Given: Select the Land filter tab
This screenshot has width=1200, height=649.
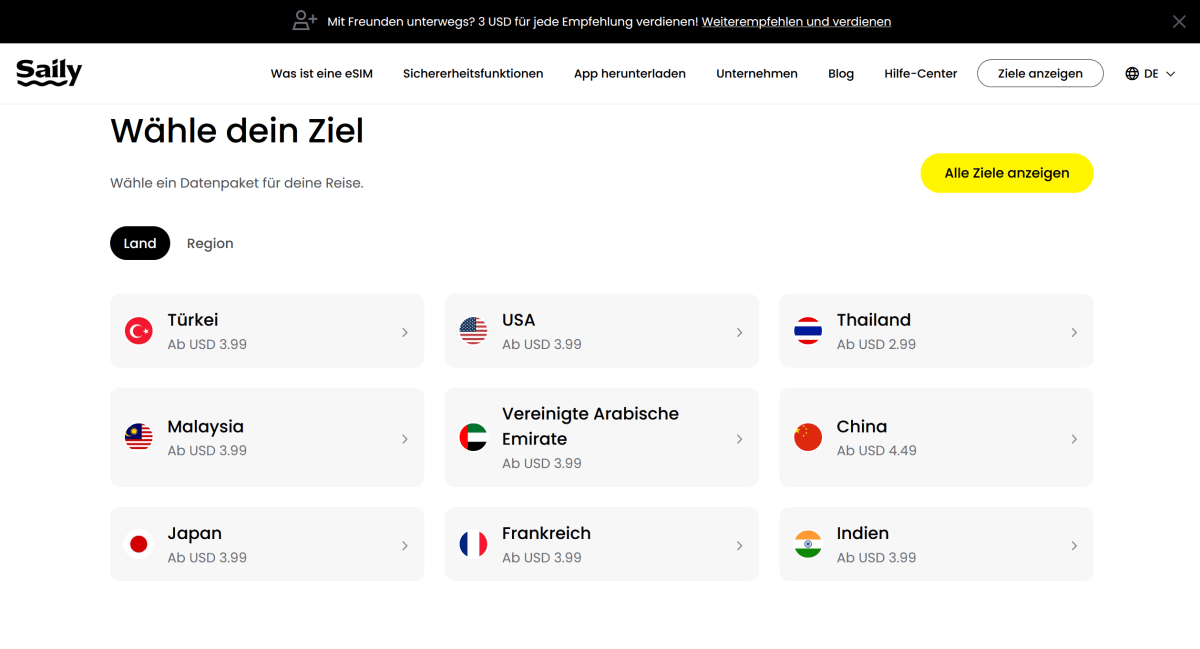Looking at the screenshot, I should click(140, 243).
